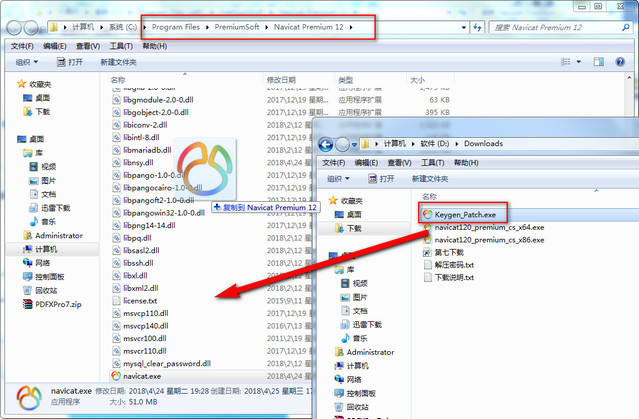This screenshot has width=639, height=419.
Task: Open 编辑(E) menu in Navicat Premium 12 window
Action: click(x=55, y=46)
